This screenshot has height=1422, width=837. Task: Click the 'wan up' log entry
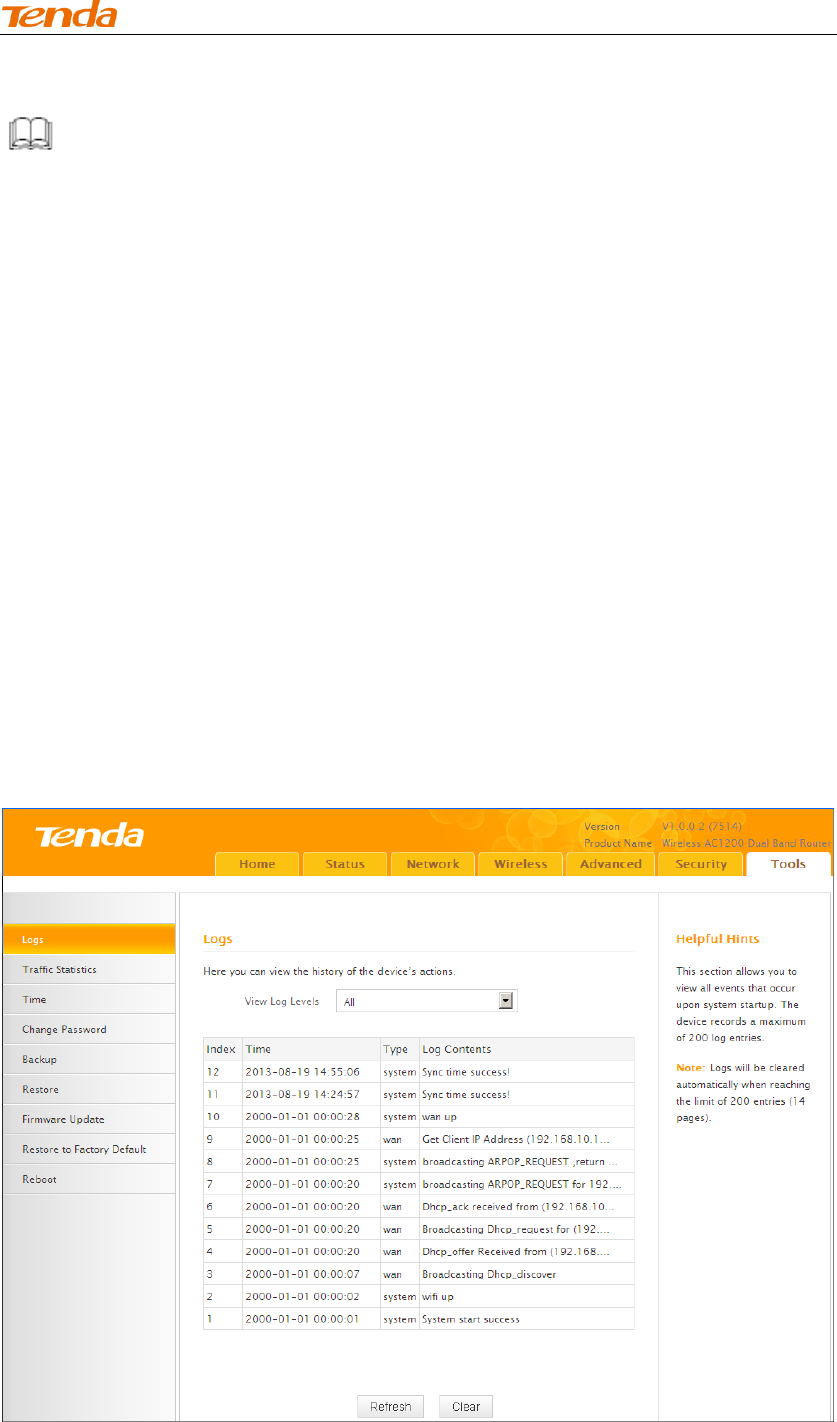coord(419,1119)
